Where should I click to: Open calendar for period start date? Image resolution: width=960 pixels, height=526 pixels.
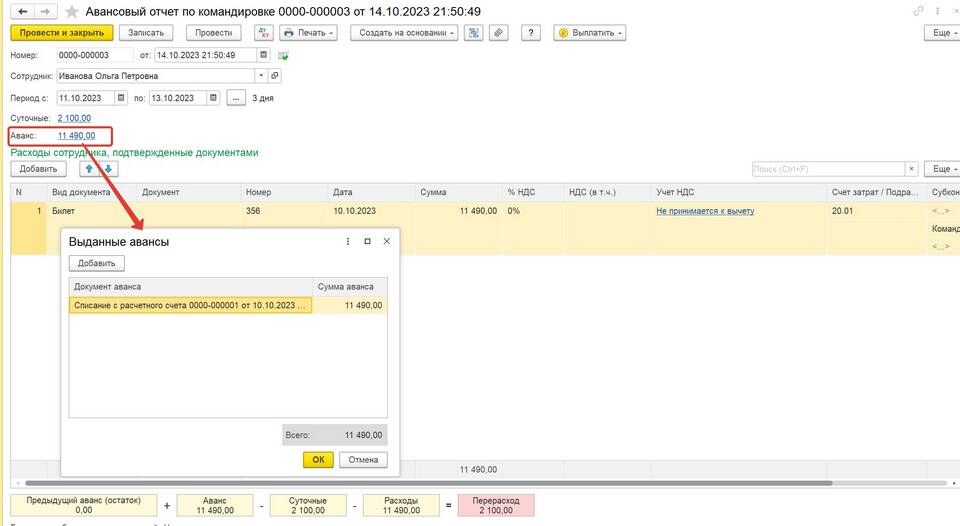coord(121,98)
